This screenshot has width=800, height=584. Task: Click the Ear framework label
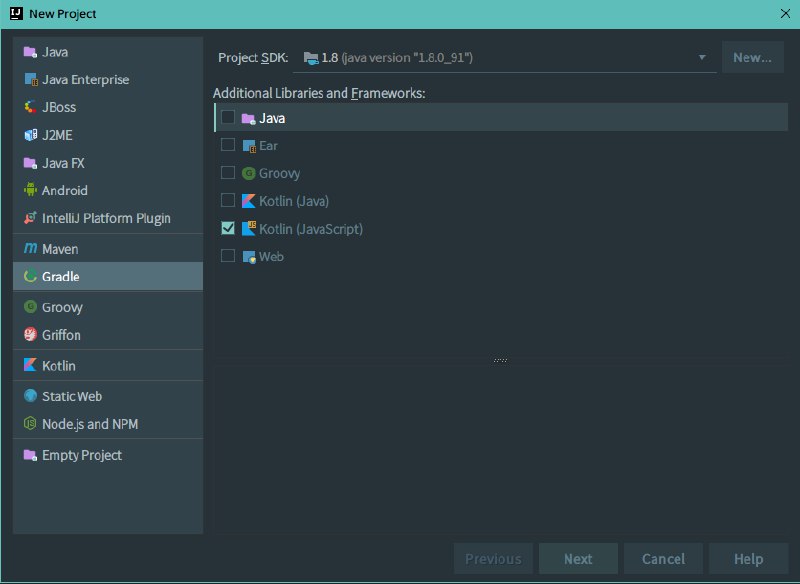pos(268,146)
